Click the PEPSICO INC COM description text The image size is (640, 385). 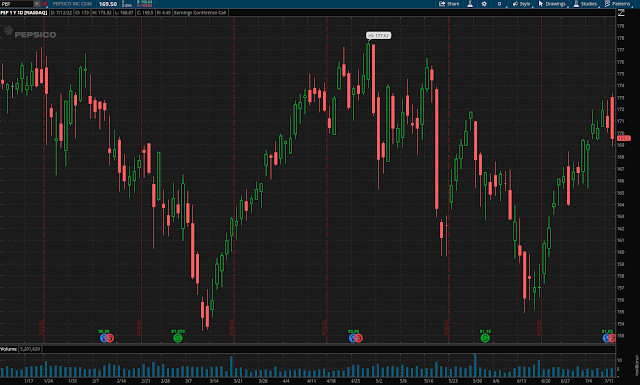72,4
